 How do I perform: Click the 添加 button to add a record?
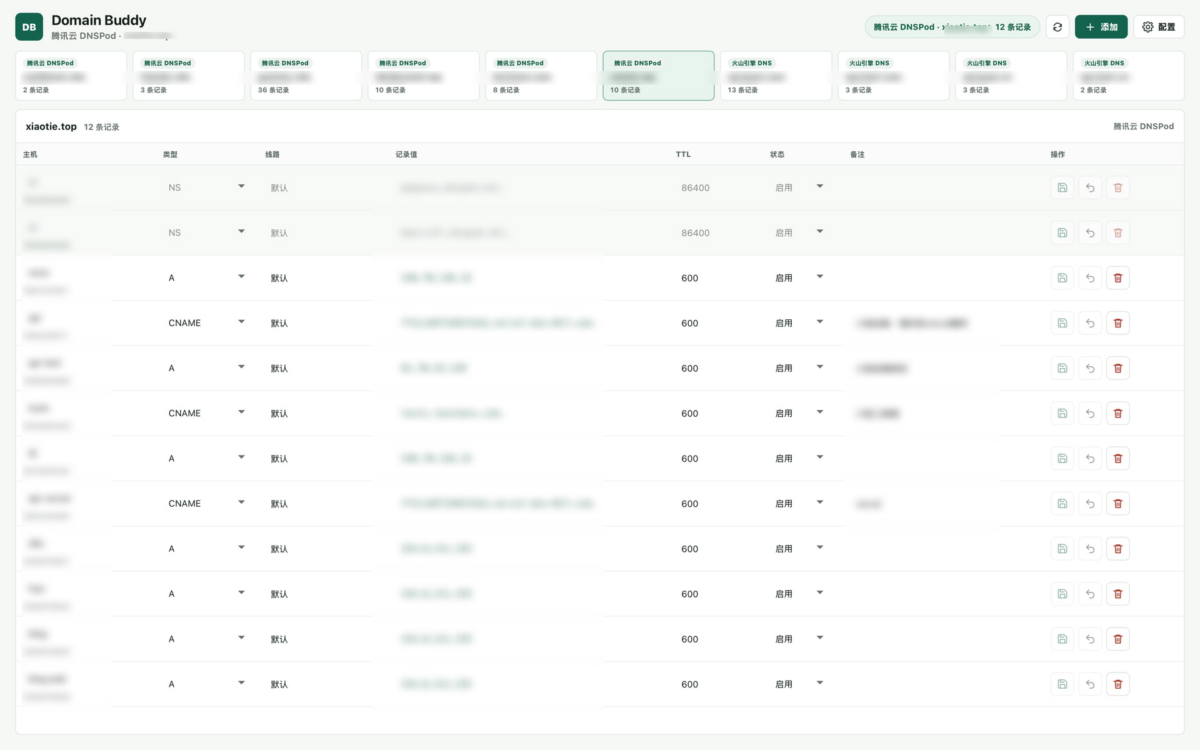click(1101, 27)
